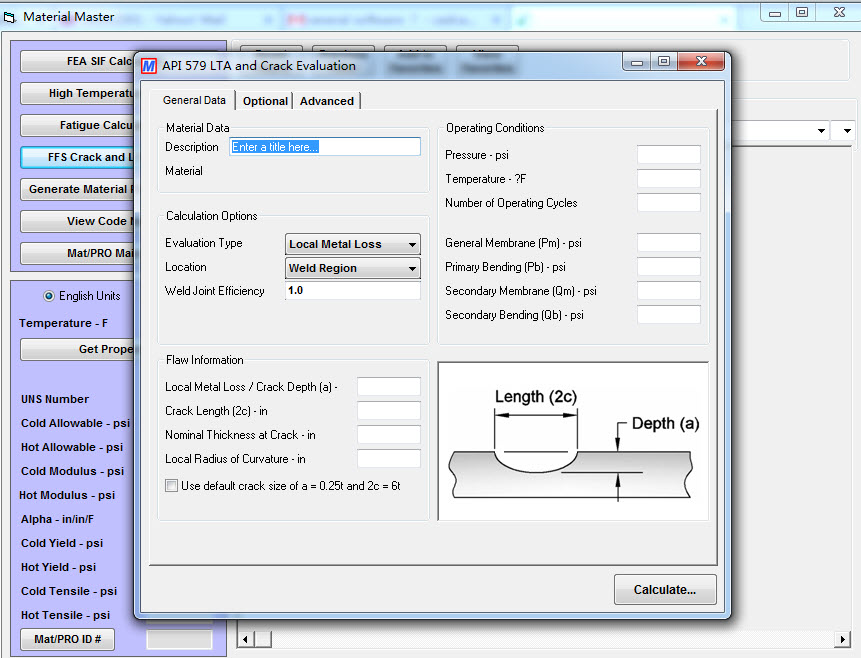
Task: Click the Description title input field
Action: (325, 147)
